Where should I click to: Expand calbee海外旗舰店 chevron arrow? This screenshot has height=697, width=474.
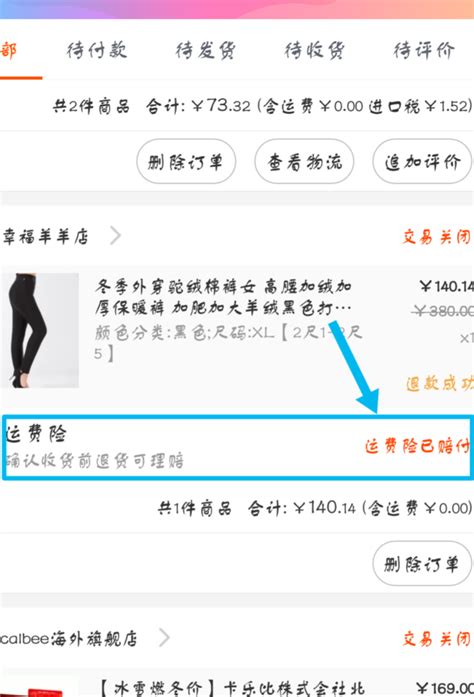coord(164,638)
